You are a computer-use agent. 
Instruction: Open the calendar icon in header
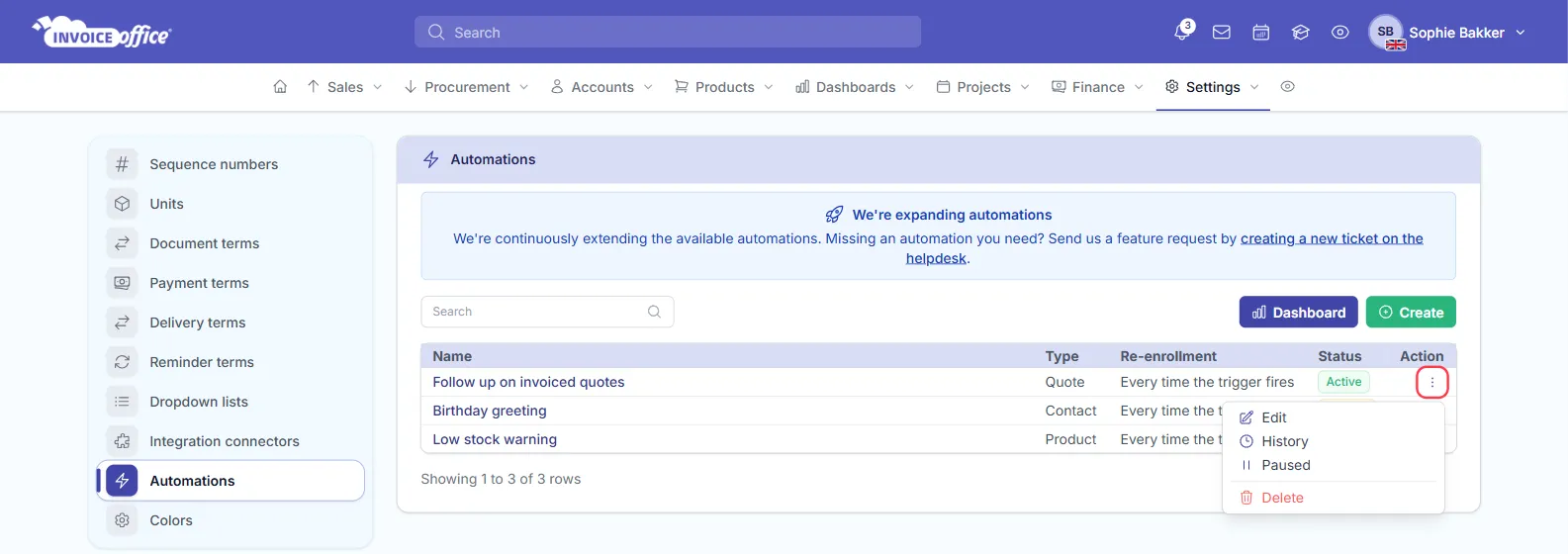1261,33
